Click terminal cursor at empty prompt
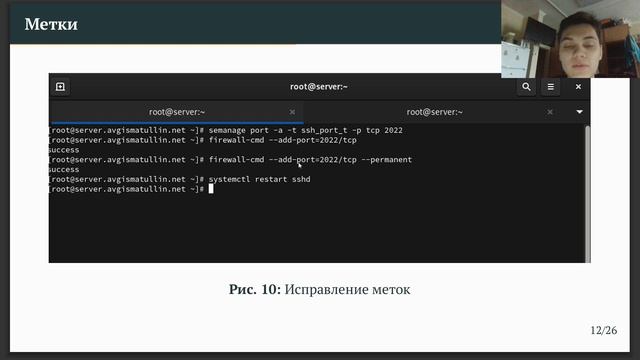Image resolution: width=640 pixels, height=360 pixels. coord(211,189)
